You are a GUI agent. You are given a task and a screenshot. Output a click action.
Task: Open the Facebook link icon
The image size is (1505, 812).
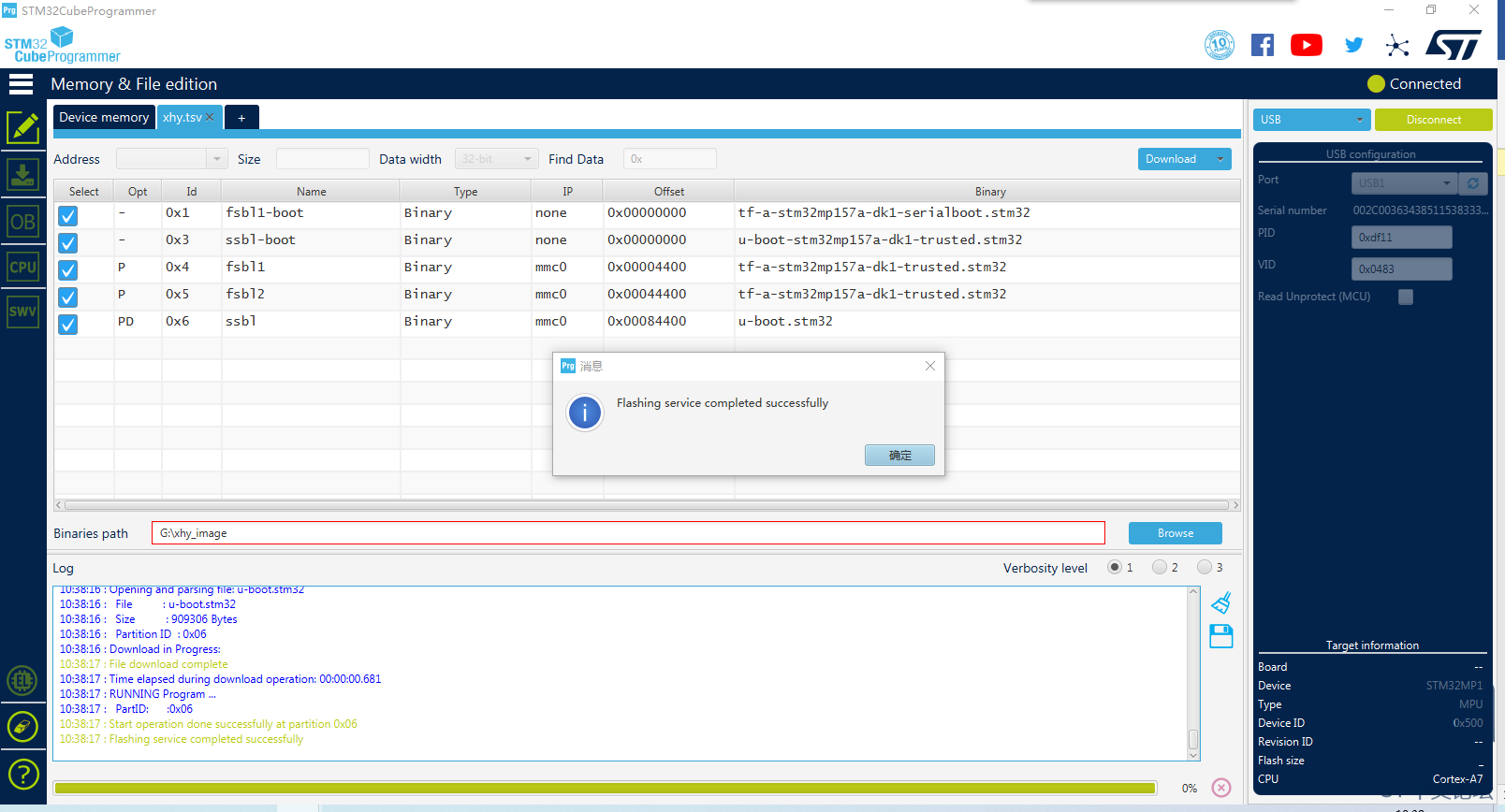[1263, 45]
